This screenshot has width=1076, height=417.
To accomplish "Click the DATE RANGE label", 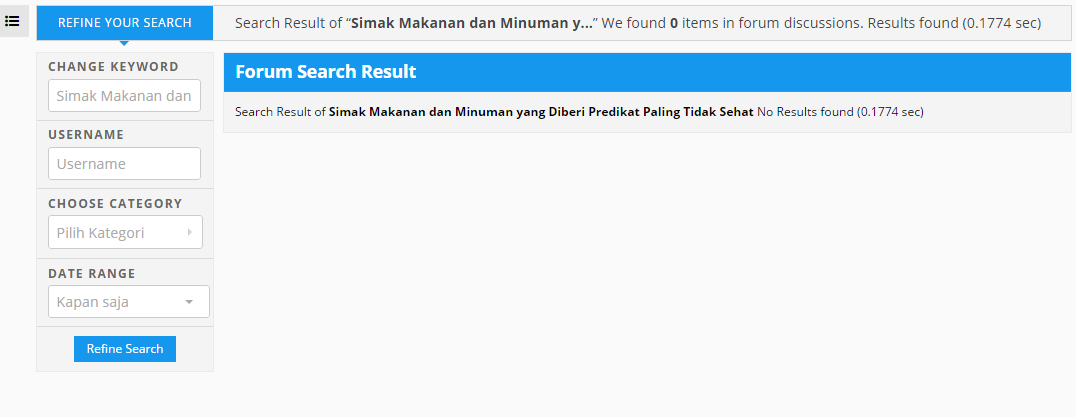I will point(92,273).
